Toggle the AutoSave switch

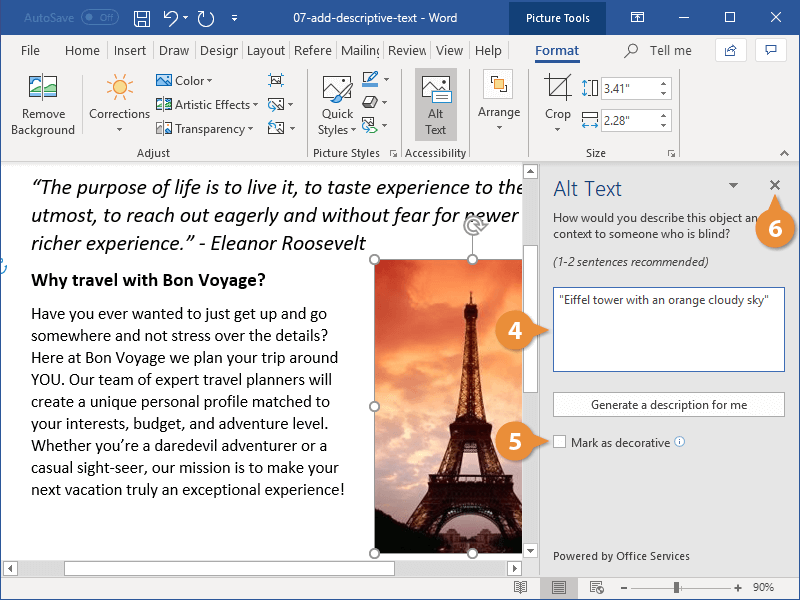click(x=100, y=18)
